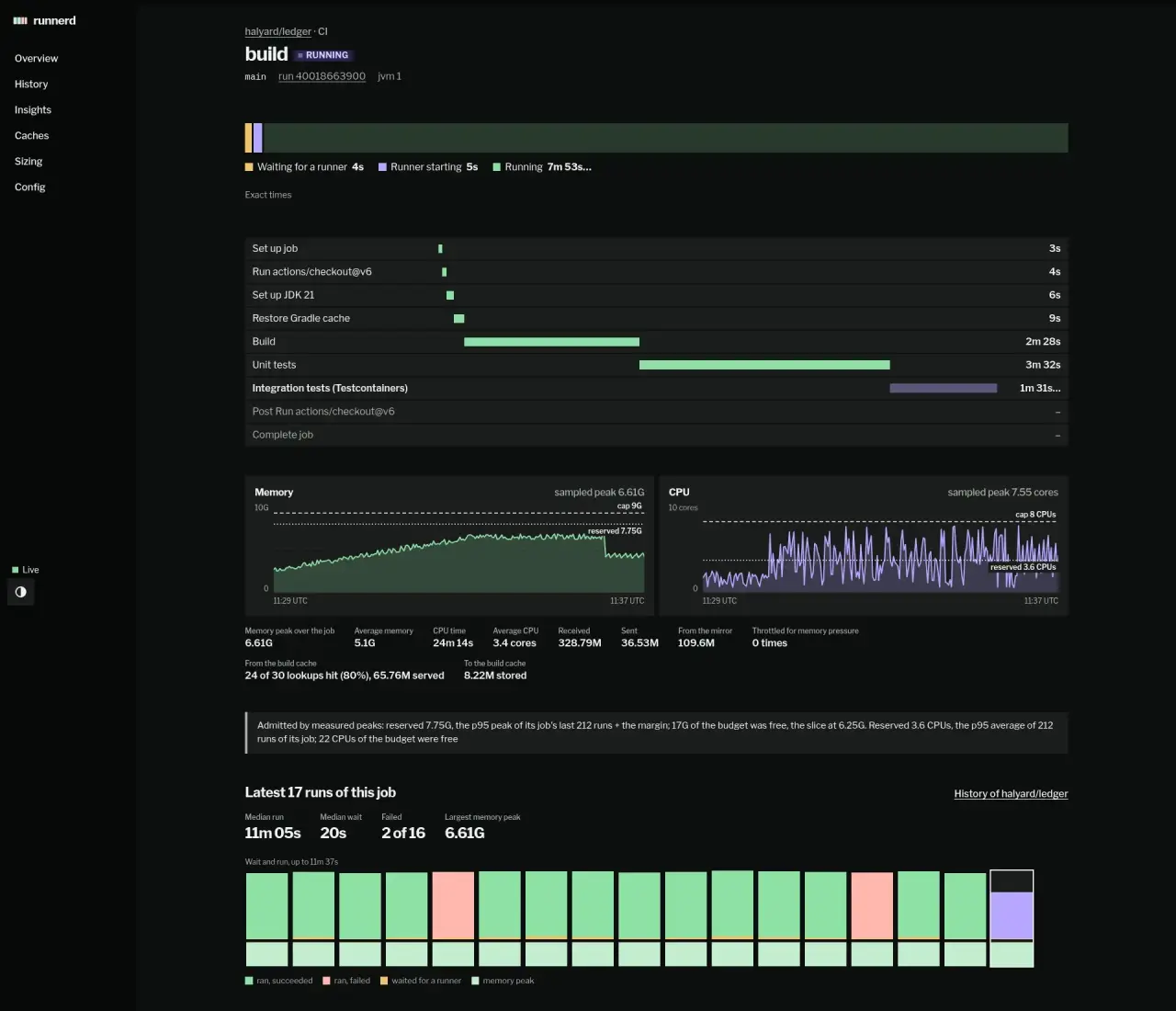Open History of halyard/ledger link
The image size is (1176, 1011).
1011,793
